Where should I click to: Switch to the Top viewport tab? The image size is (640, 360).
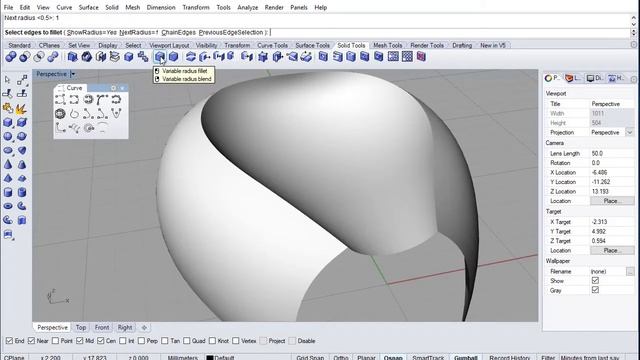coord(81,327)
